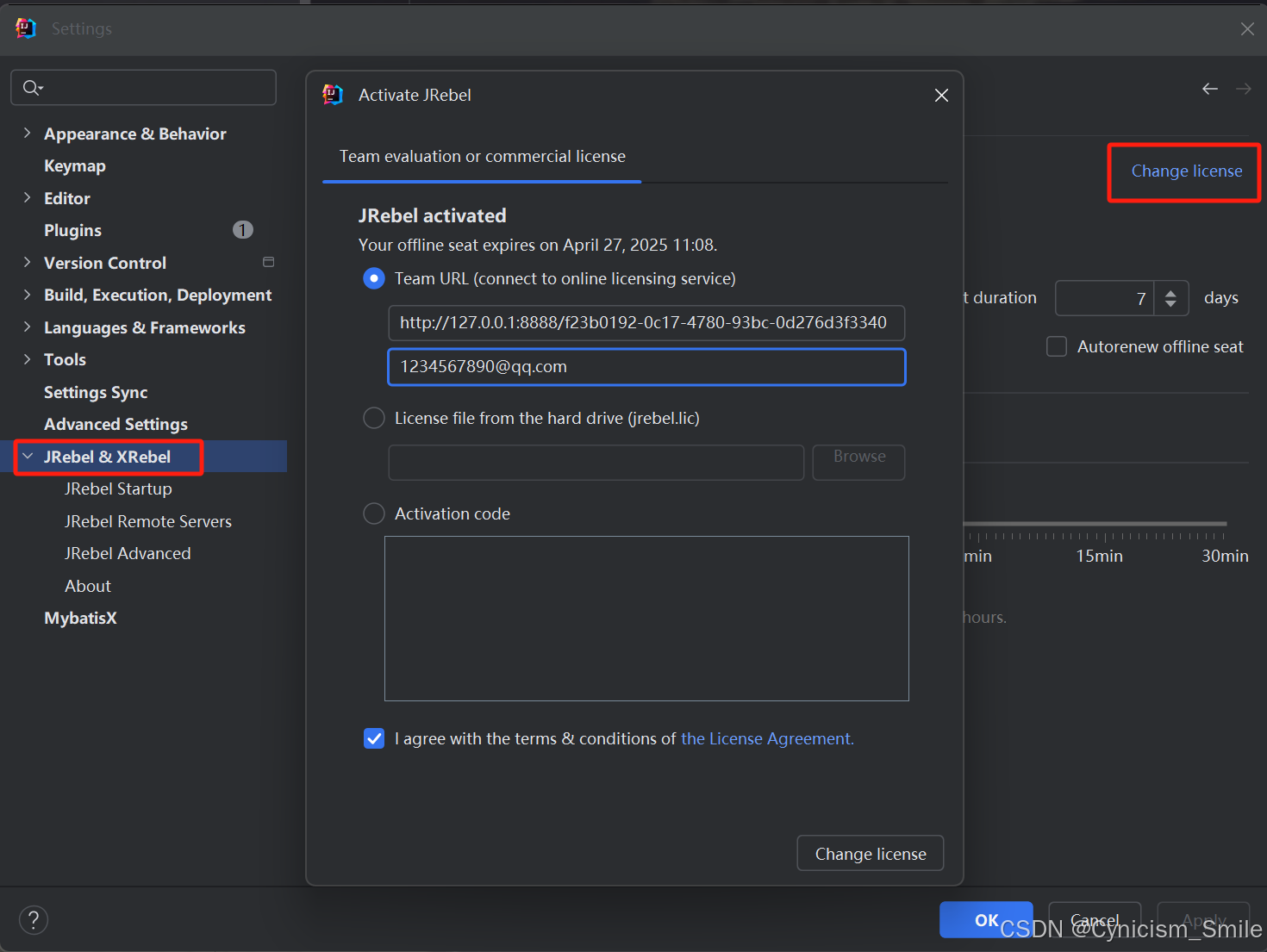This screenshot has width=1267, height=952.
Task: Click the Team URL input field
Action: (x=646, y=323)
